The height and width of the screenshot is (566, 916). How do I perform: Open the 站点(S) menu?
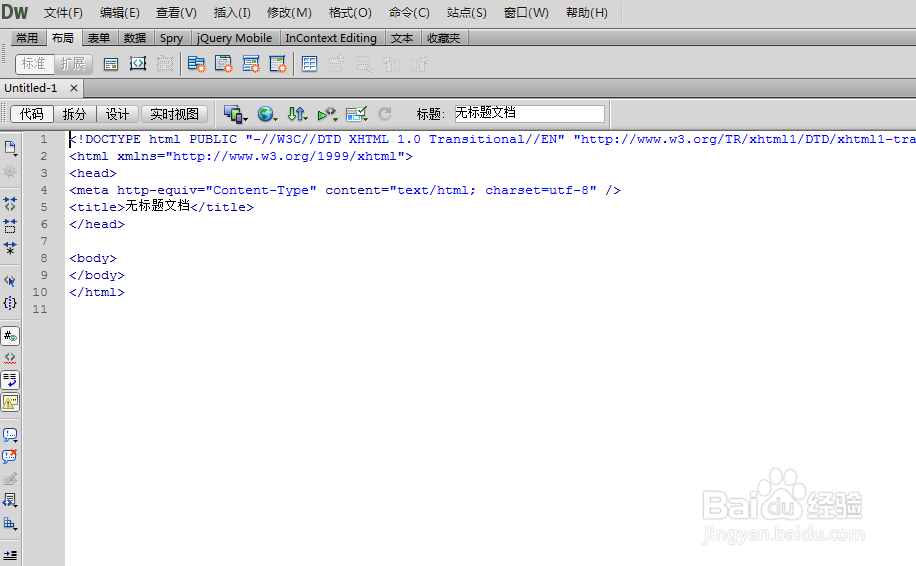466,12
